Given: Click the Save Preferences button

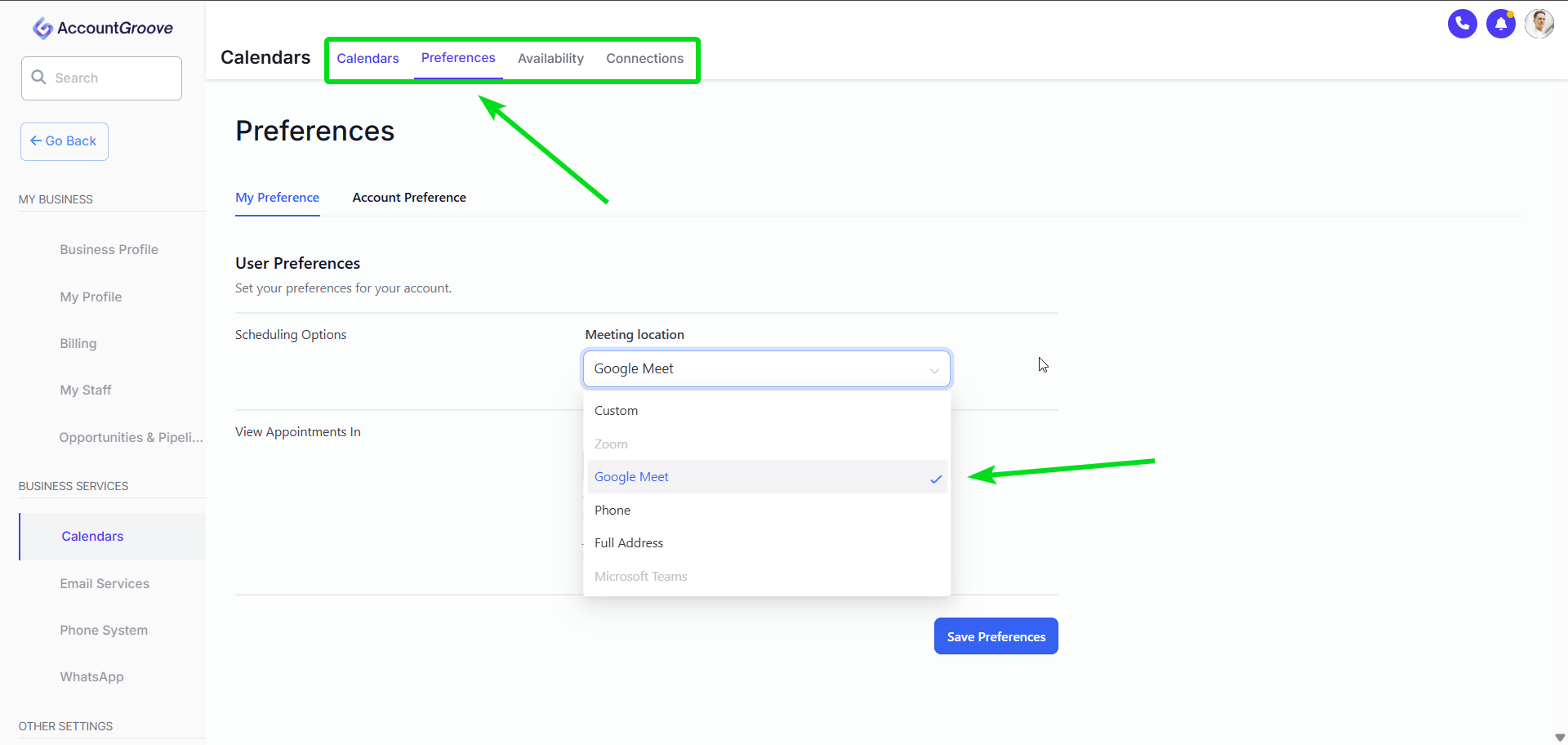Looking at the screenshot, I should pos(996,636).
